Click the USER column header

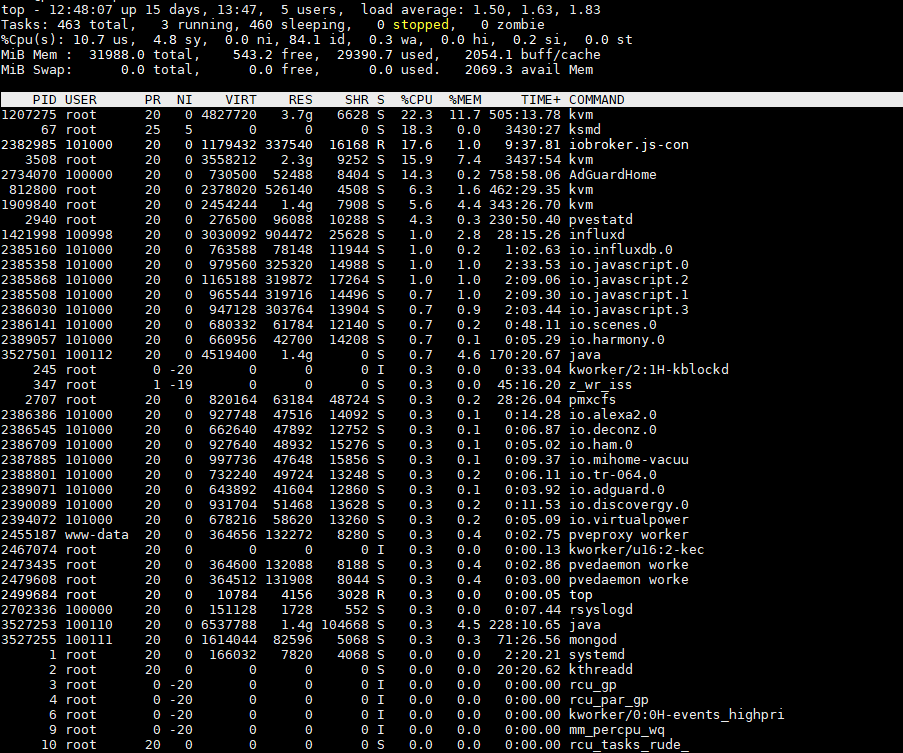[81, 100]
